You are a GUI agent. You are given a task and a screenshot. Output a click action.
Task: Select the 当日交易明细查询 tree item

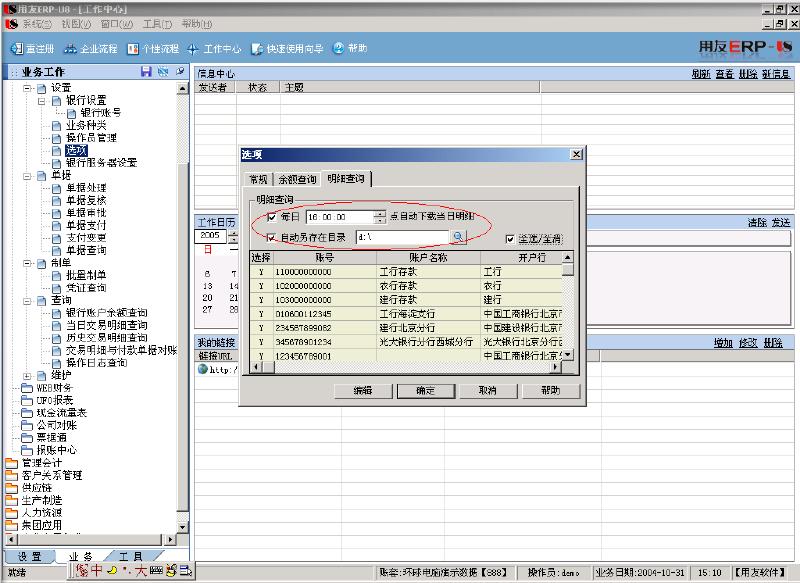click(107, 325)
